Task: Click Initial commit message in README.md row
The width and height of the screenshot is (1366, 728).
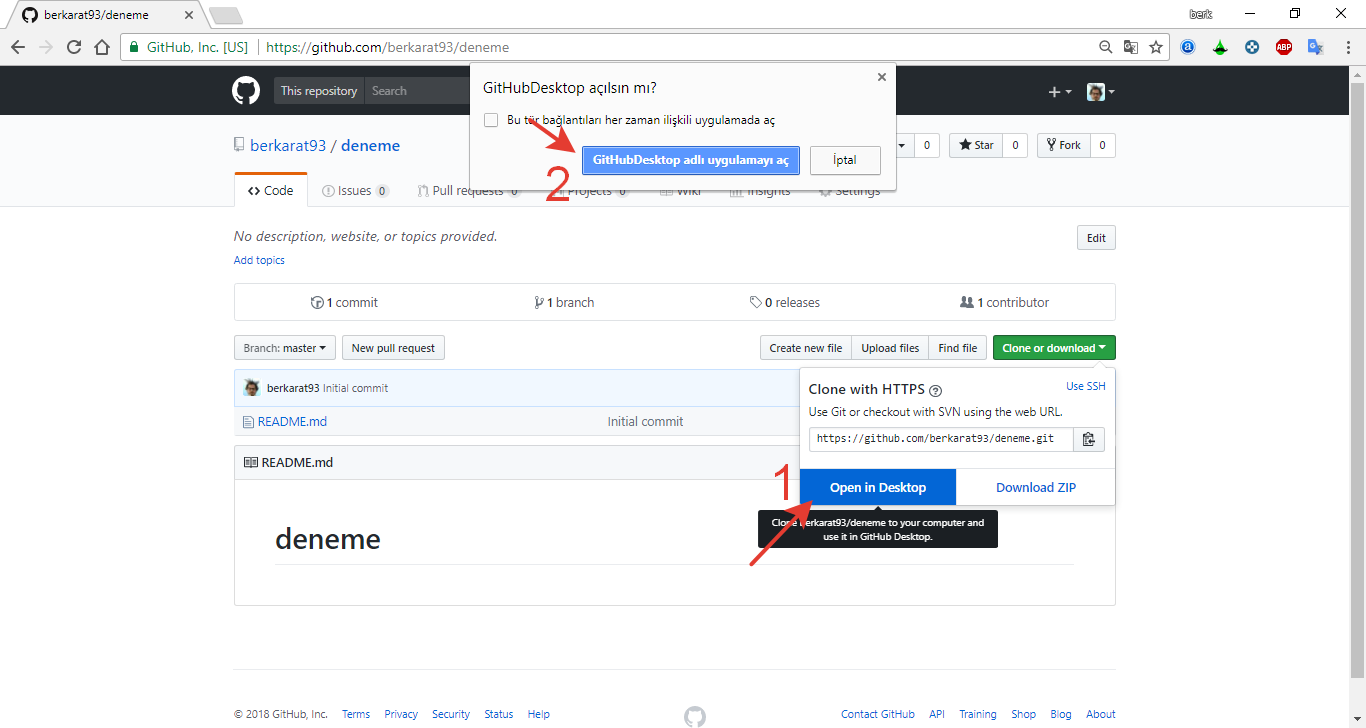Action: (x=645, y=422)
